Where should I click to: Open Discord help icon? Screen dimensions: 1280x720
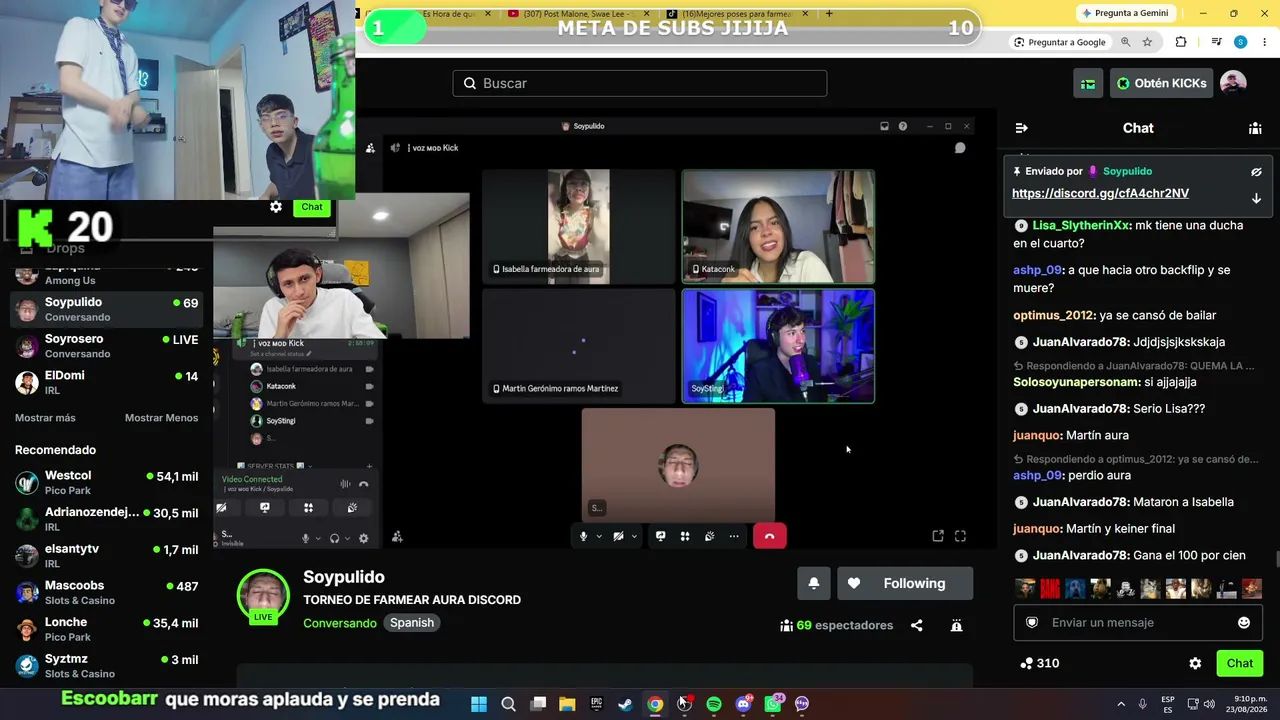pos(903,126)
